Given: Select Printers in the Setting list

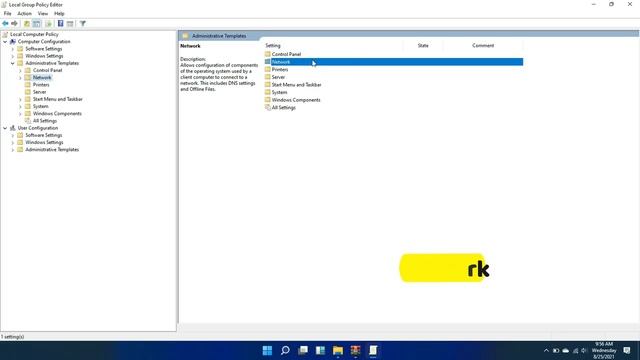Looking at the screenshot, I should coord(280,69).
